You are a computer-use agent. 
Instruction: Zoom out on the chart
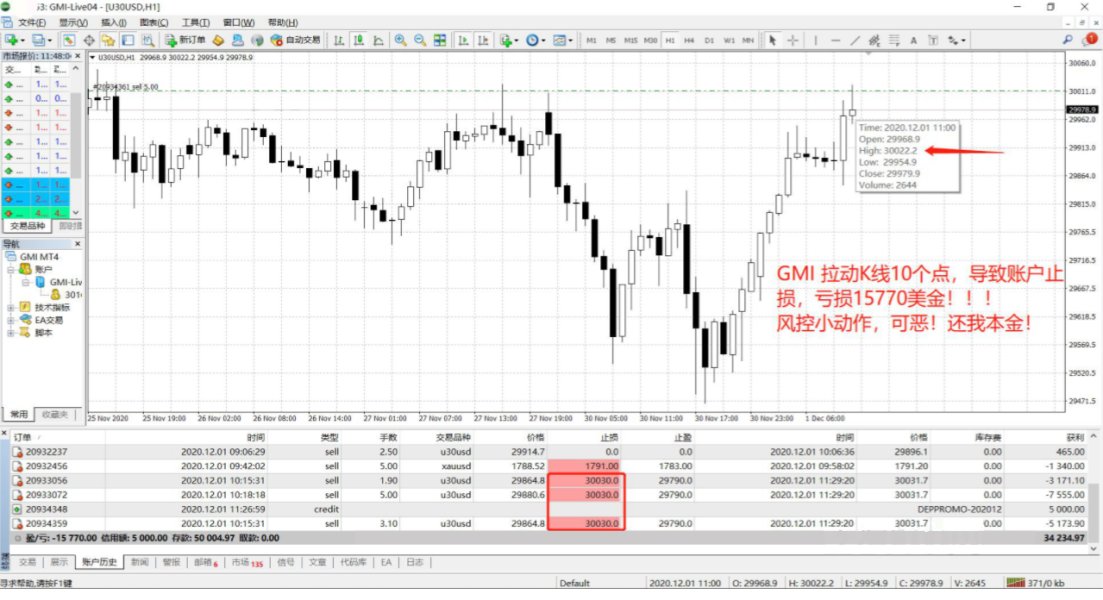point(420,40)
